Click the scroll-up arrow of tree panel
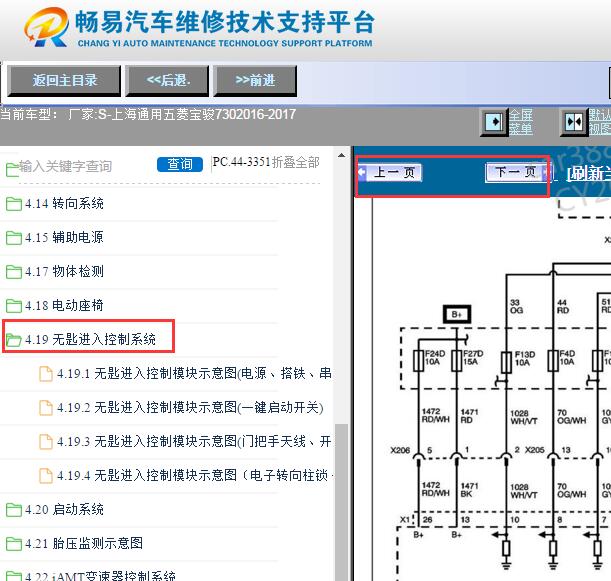This screenshot has height=581, width=611. [341, 155]
